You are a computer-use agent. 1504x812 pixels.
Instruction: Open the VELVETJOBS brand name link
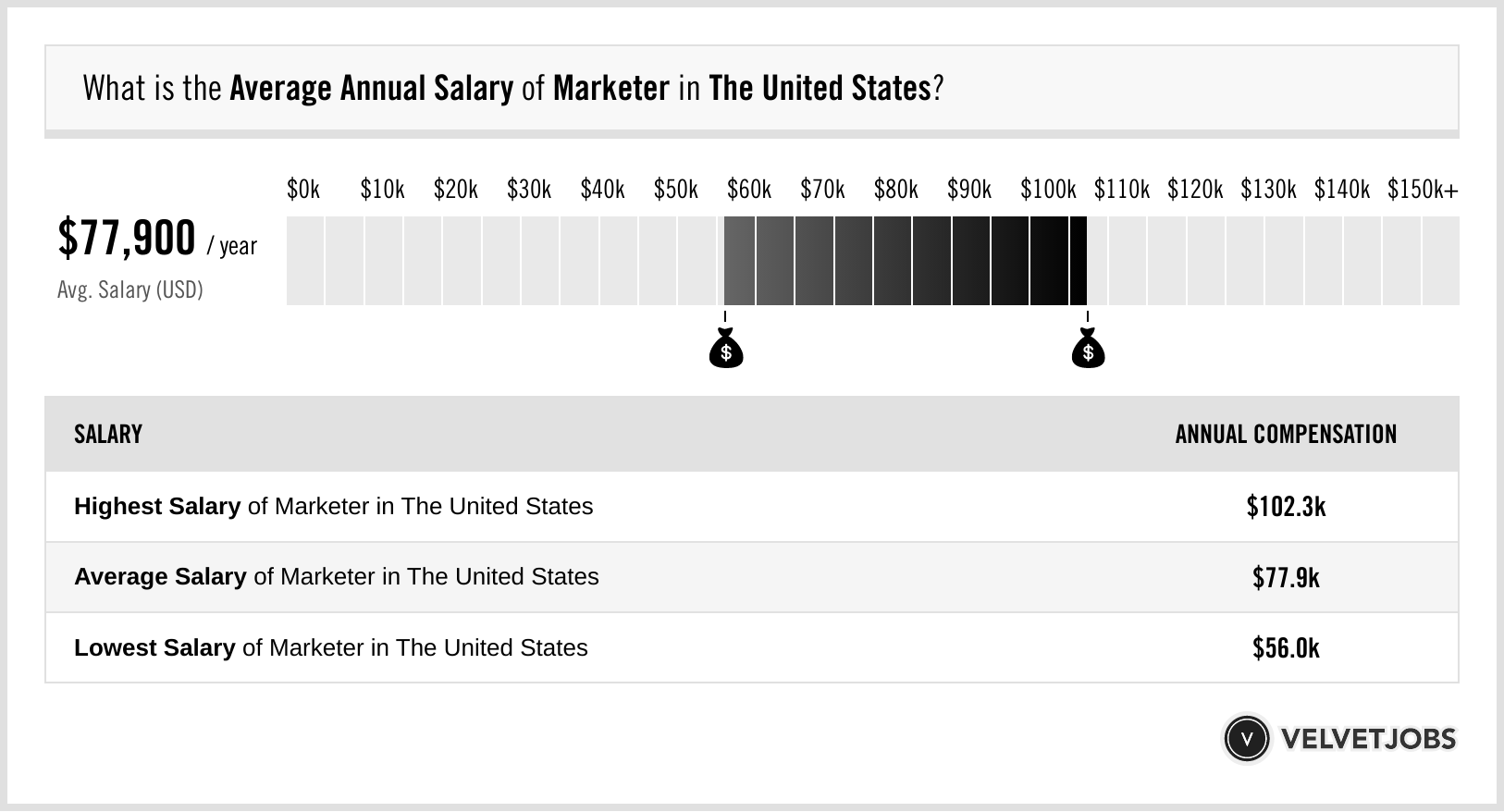click(x=1368, y=739)
